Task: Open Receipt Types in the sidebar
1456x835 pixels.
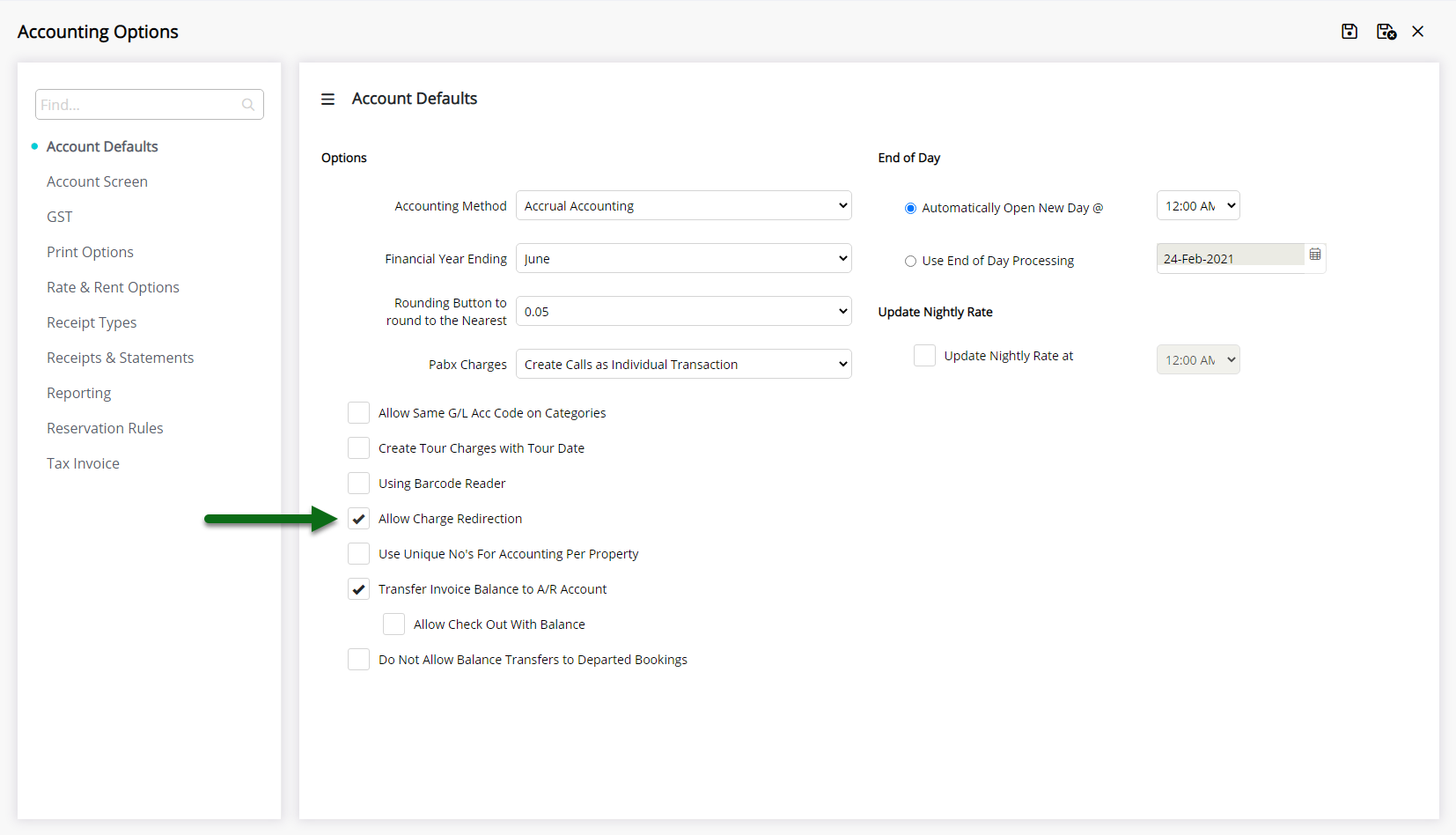Action: [92, 322]
